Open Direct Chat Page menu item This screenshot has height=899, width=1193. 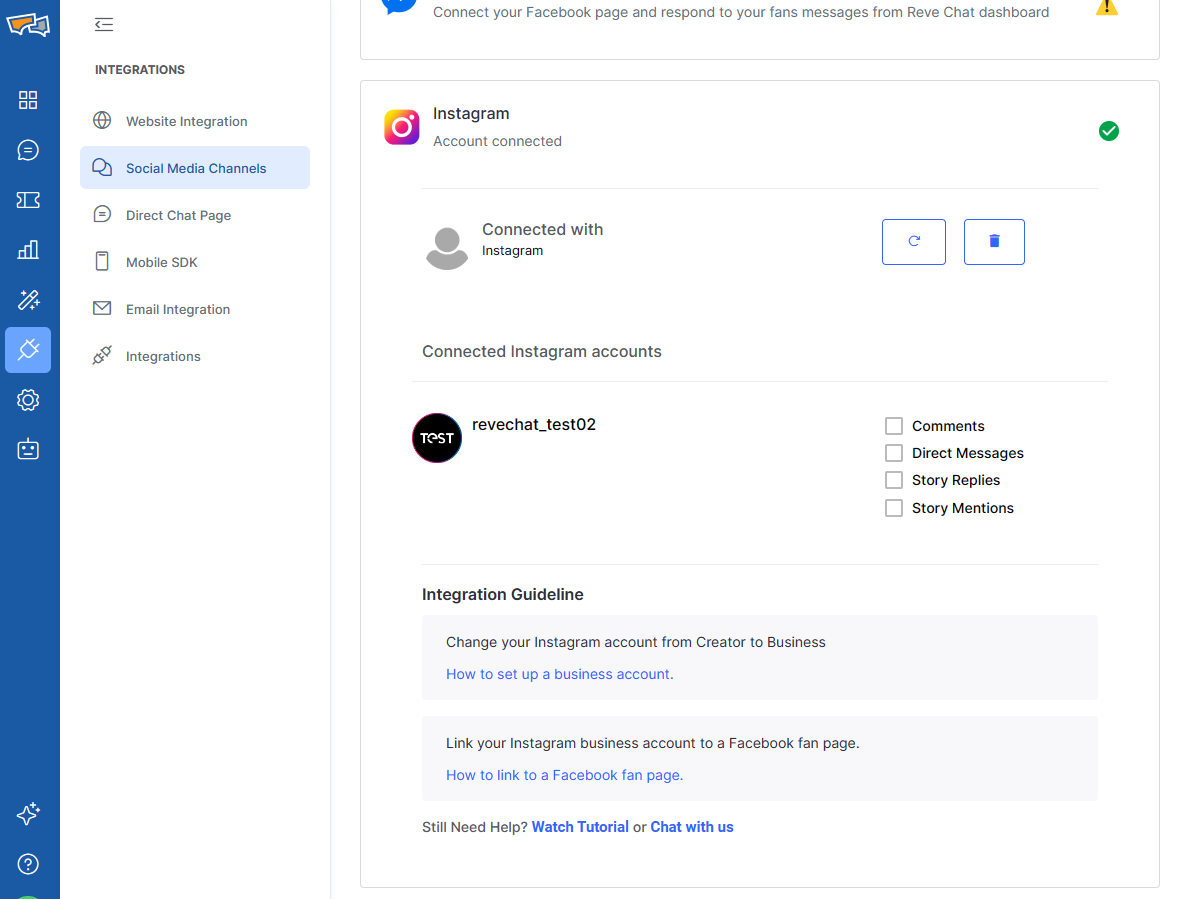(x=195, y=215)
